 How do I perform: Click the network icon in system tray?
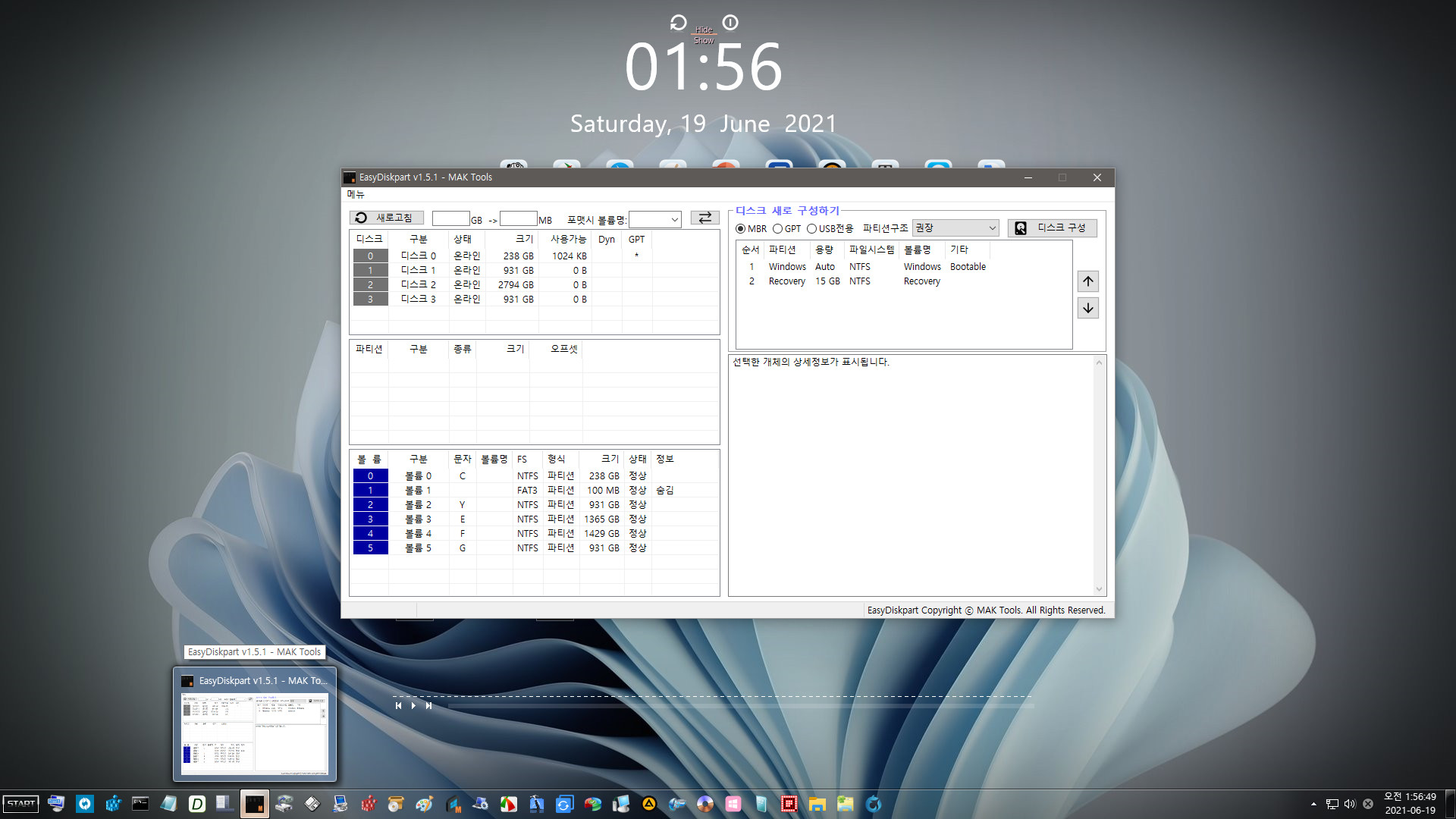tap(1332, 804)
